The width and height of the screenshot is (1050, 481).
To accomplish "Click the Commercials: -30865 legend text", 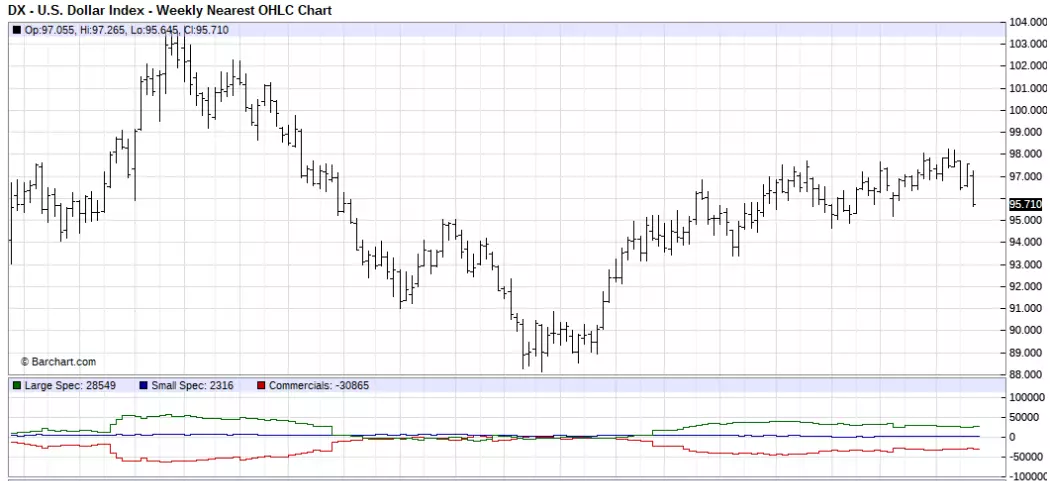I will 319,385.
